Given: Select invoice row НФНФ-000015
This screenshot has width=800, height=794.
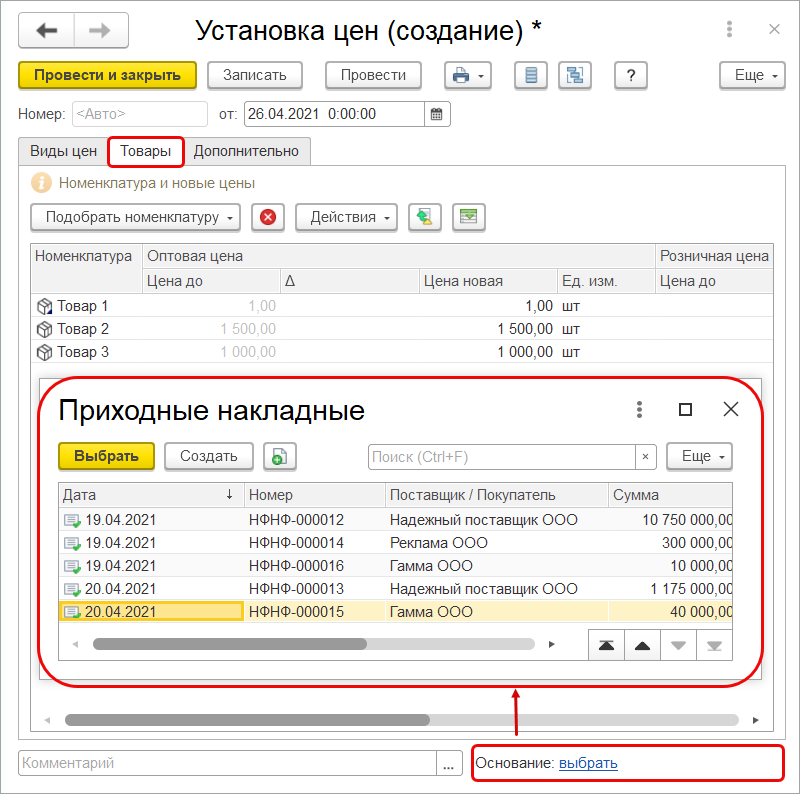Looking at the screenshot, I should 395,612.
